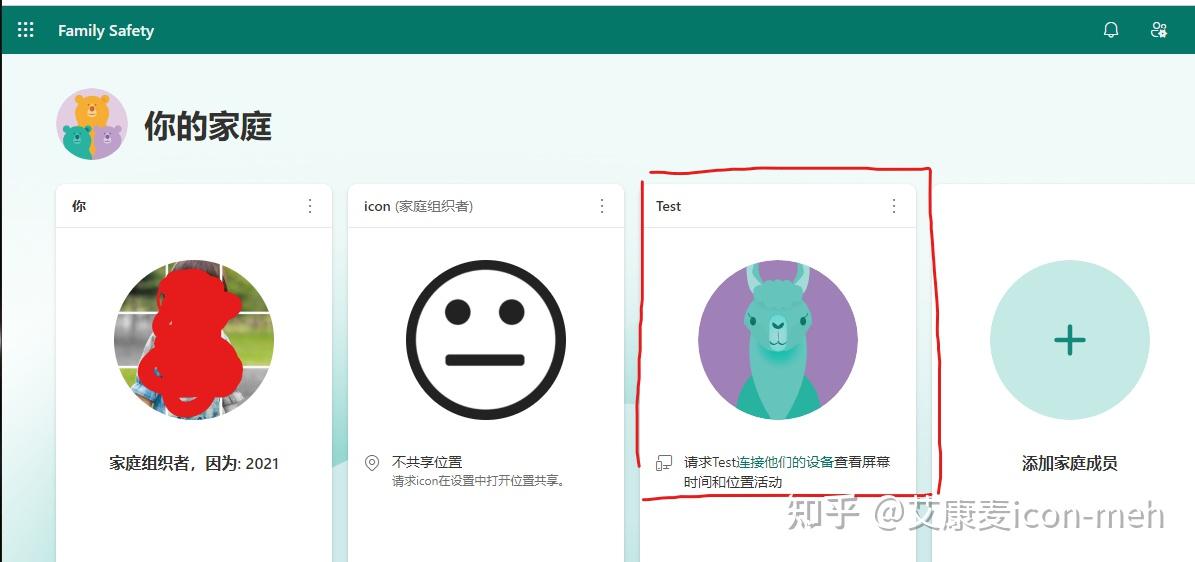Click the llama avatar of Test

pyautogui.click(x=777, y=339)
